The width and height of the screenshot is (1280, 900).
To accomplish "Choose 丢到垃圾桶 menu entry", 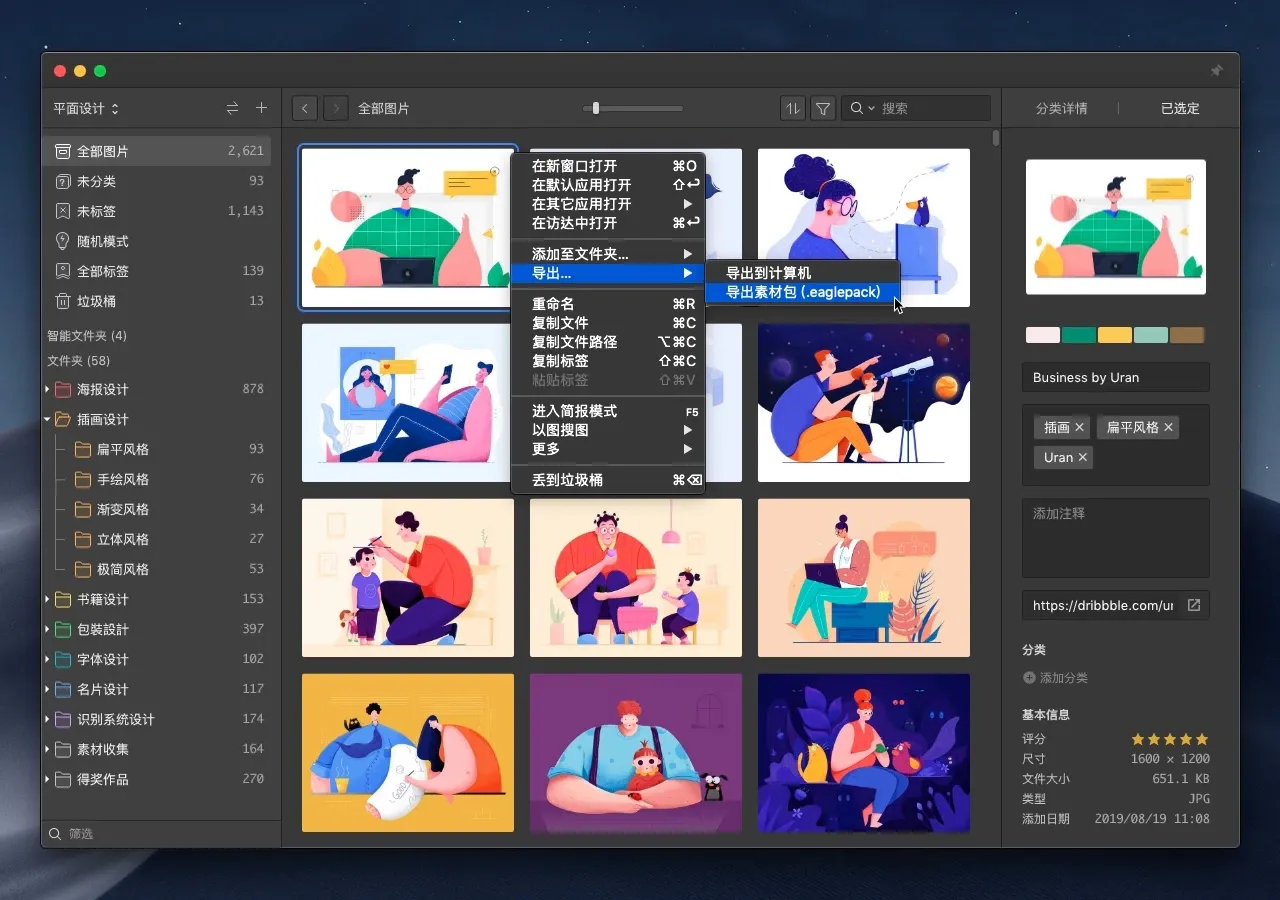I will (x=608, y=480).
